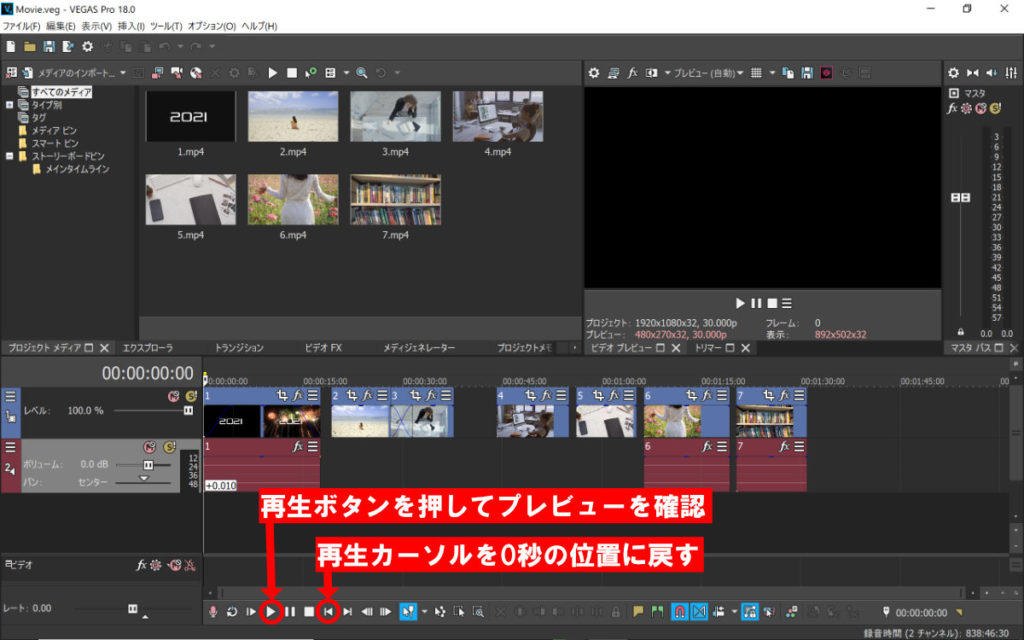Click the Record microphone icon in transport
This screenshot has width=1024, height=640.
pos(213,611)
